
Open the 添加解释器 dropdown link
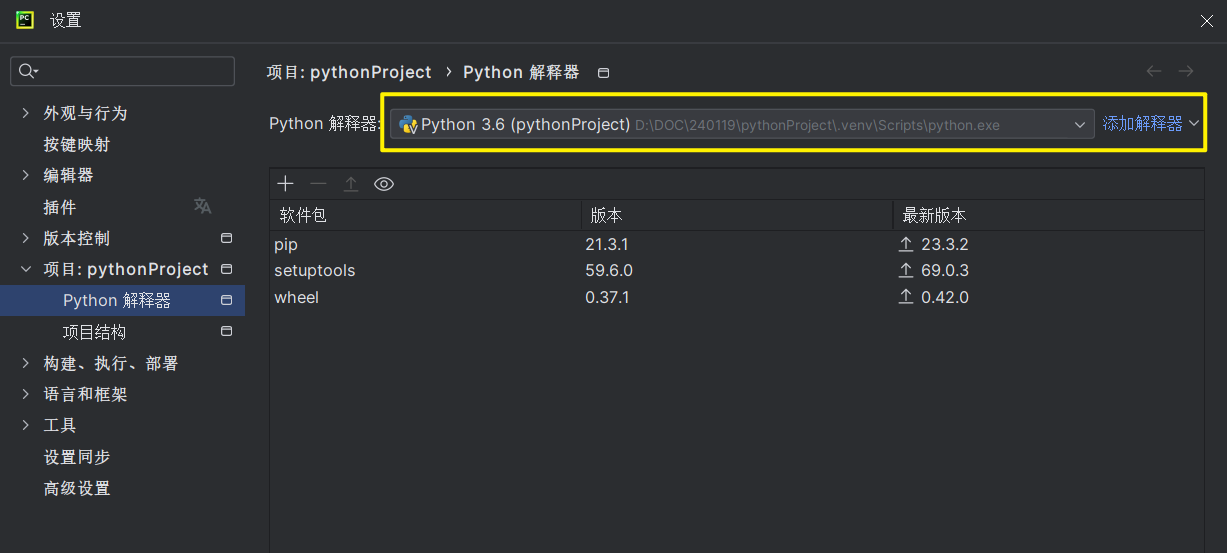pos(1150,124)
